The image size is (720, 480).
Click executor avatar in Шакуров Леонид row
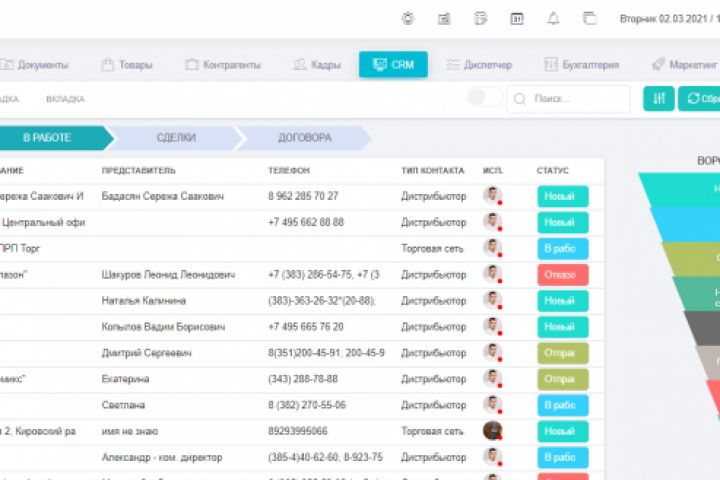coord(493,274)
